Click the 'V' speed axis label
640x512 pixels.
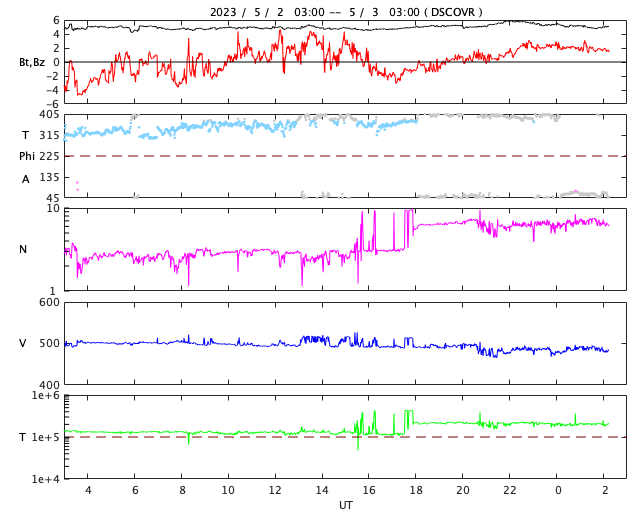tap(23, 343)
